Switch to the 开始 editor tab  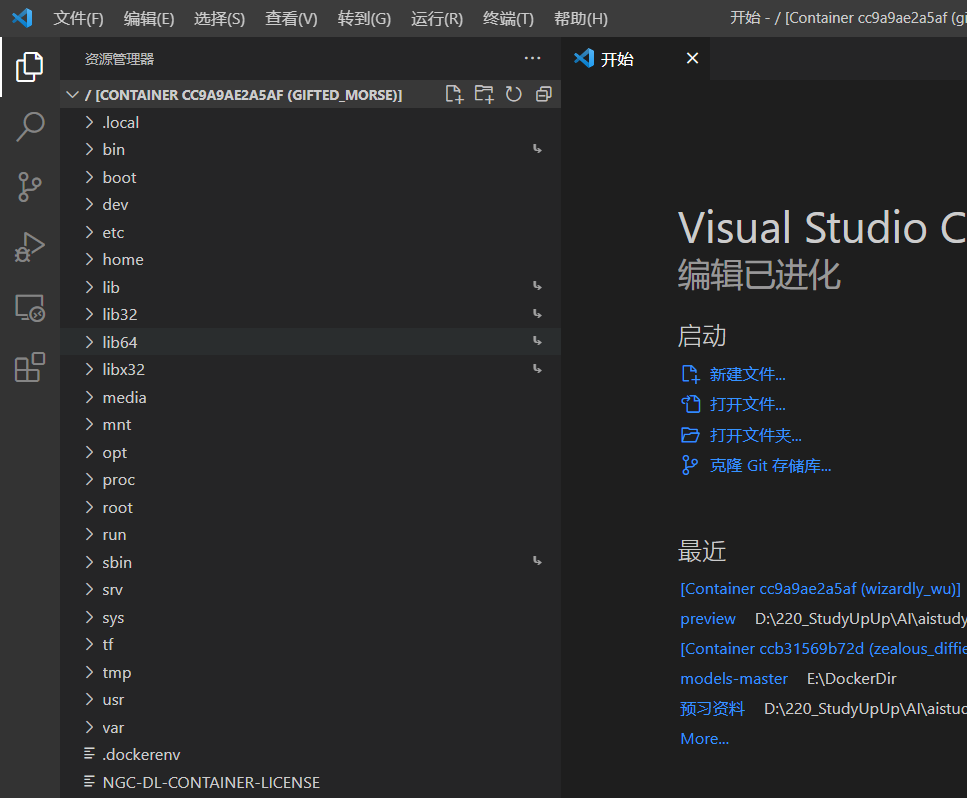635,59
